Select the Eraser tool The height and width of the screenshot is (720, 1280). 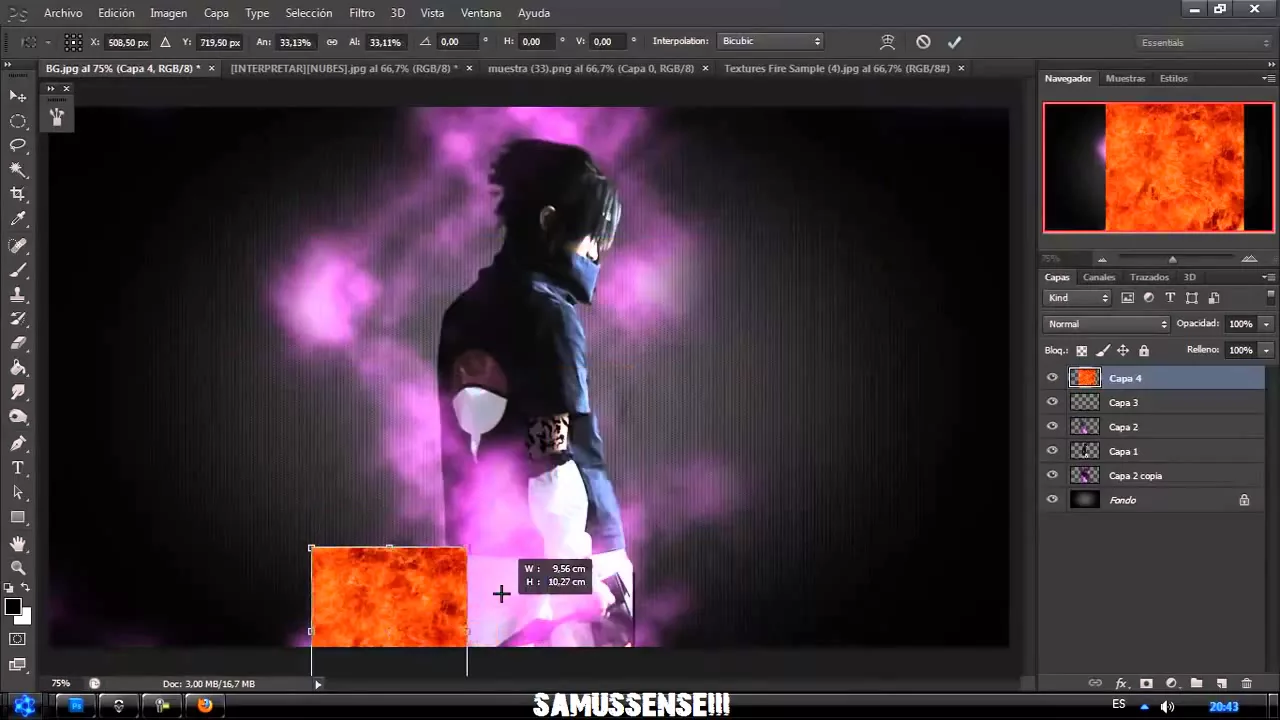[x=18, y=343]
